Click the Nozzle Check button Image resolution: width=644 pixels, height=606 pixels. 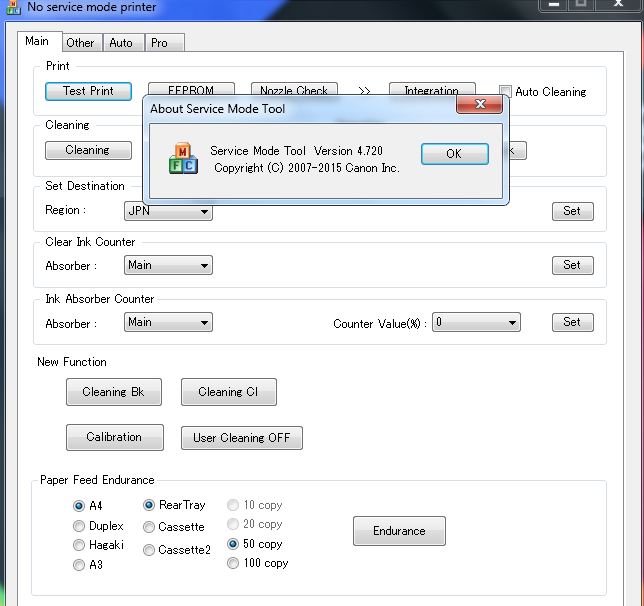pyautogui.click(x=294, y=89)
